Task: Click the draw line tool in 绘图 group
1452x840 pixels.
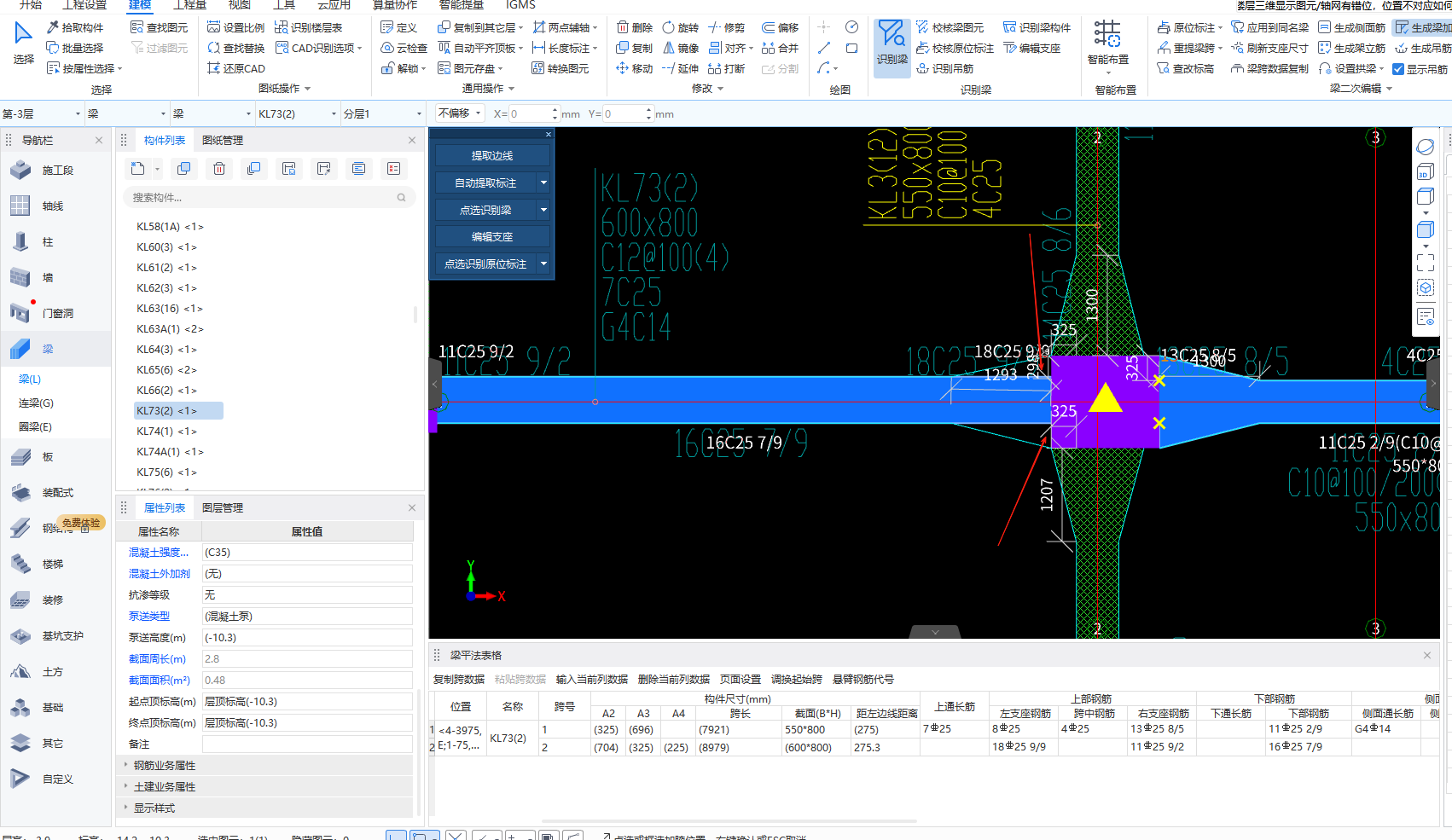Action: click(x=824, y=48)
